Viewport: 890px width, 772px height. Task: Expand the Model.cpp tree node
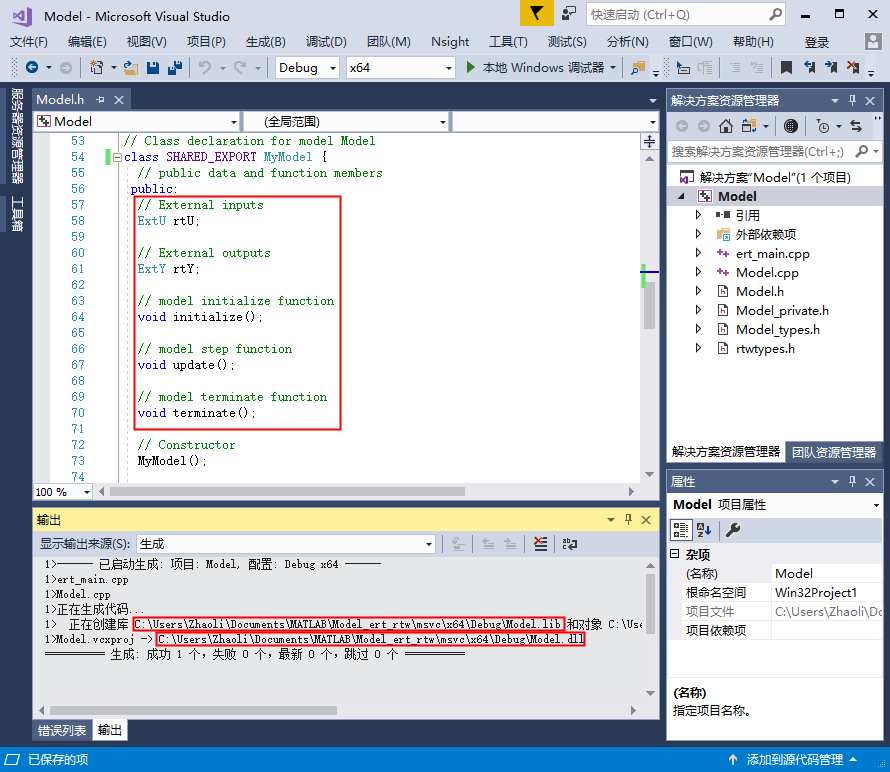click(698, 272)
